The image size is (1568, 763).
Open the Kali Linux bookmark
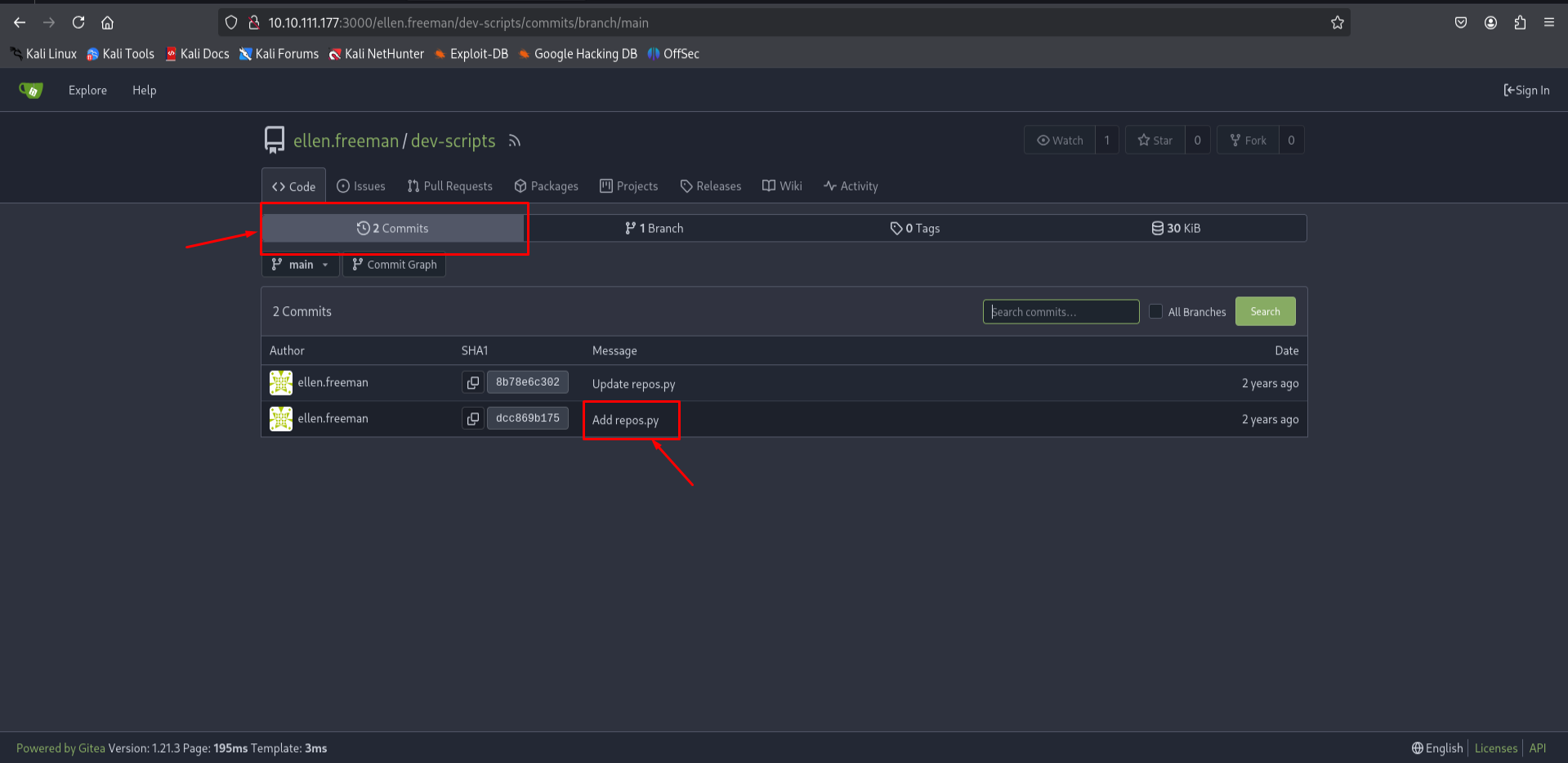click(x=43, y=54)
